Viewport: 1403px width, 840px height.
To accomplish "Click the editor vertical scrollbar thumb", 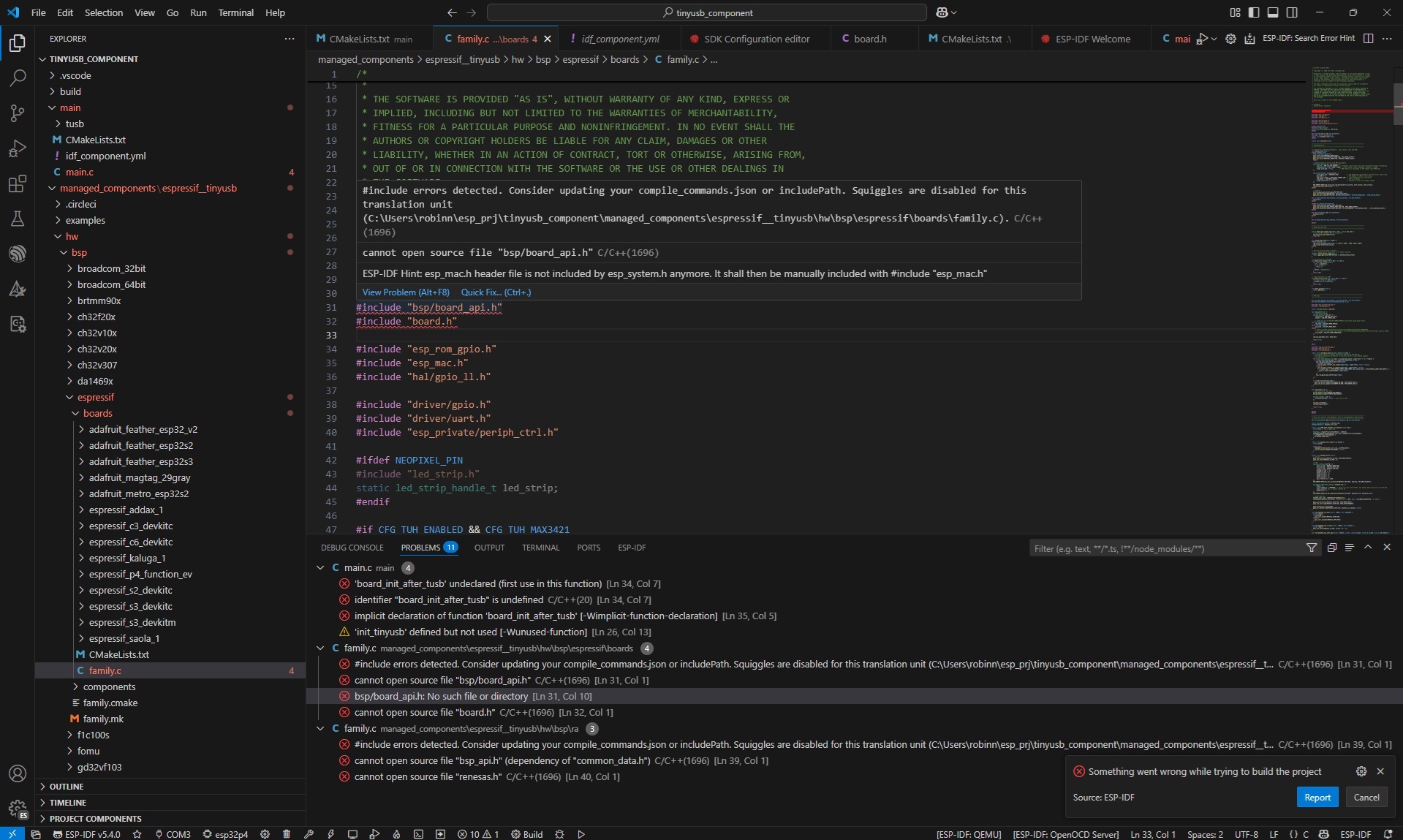I will pyautogui.click(x=1398, y=104).
